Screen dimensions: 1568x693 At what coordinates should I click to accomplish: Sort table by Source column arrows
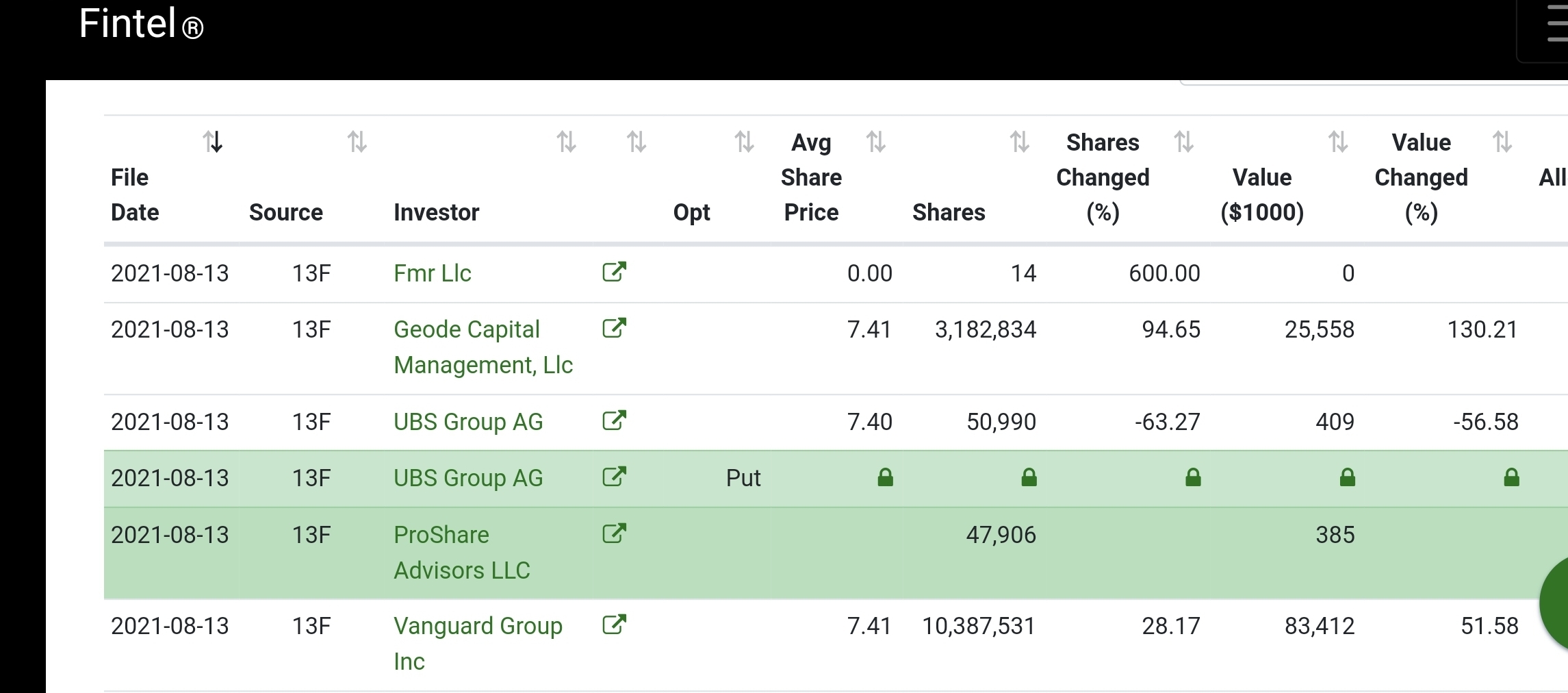pyautogui.click(x=357, y=142)
